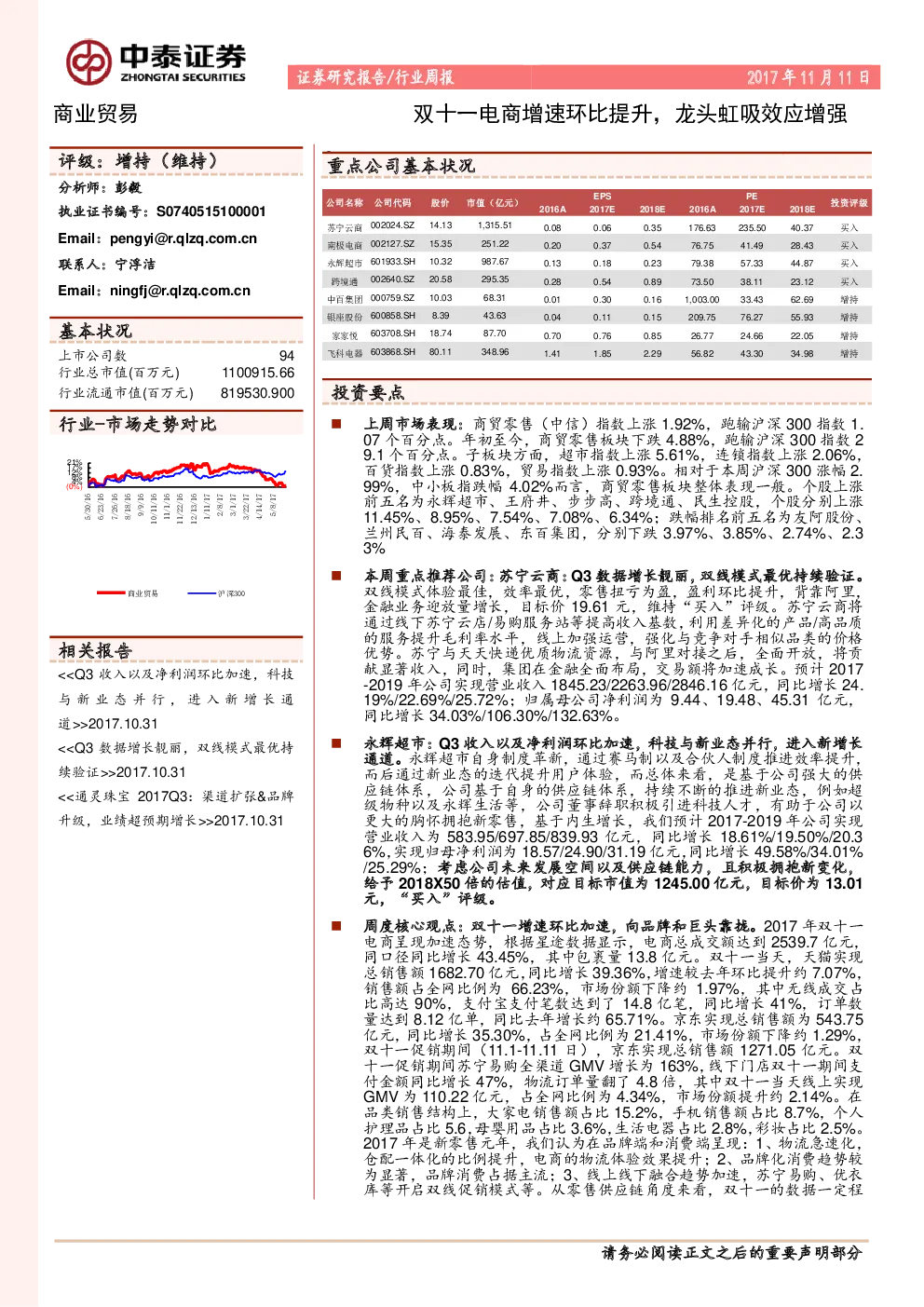
Task: Click company name 飞科电器 in table
Action: 344,353
